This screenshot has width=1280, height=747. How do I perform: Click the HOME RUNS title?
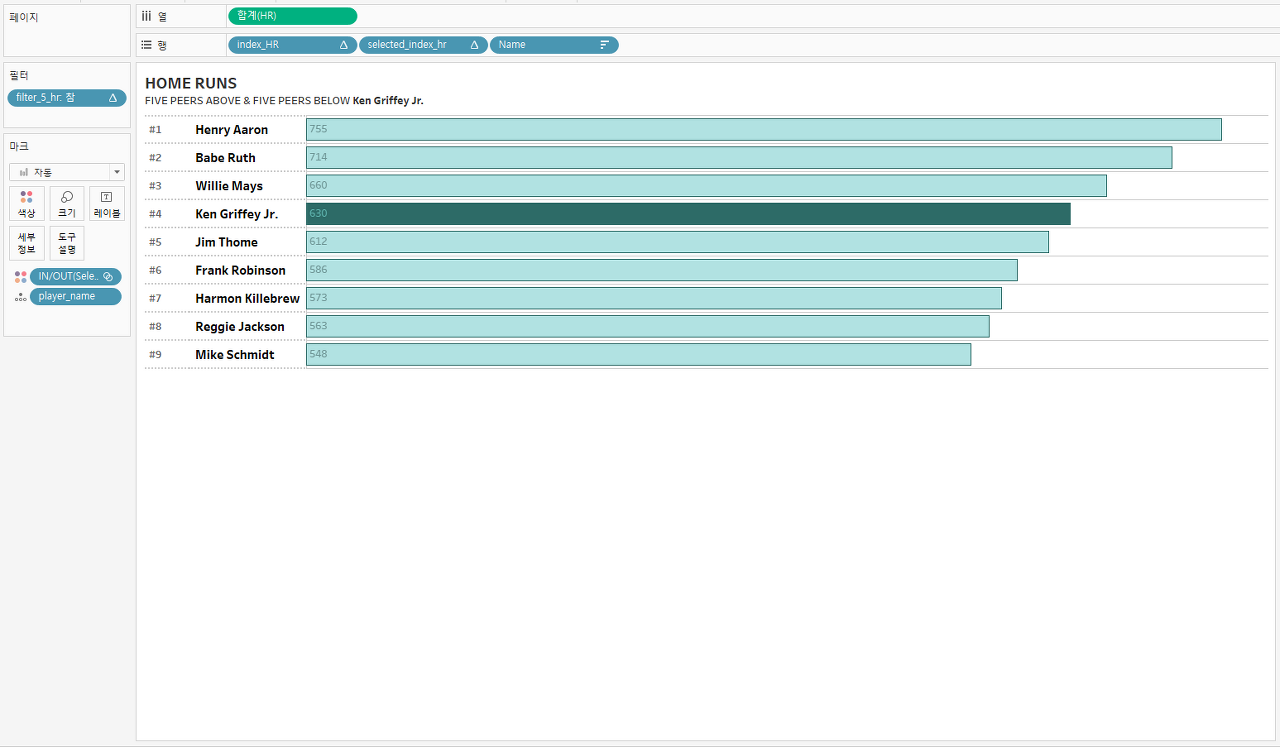(x=191, y=84)
